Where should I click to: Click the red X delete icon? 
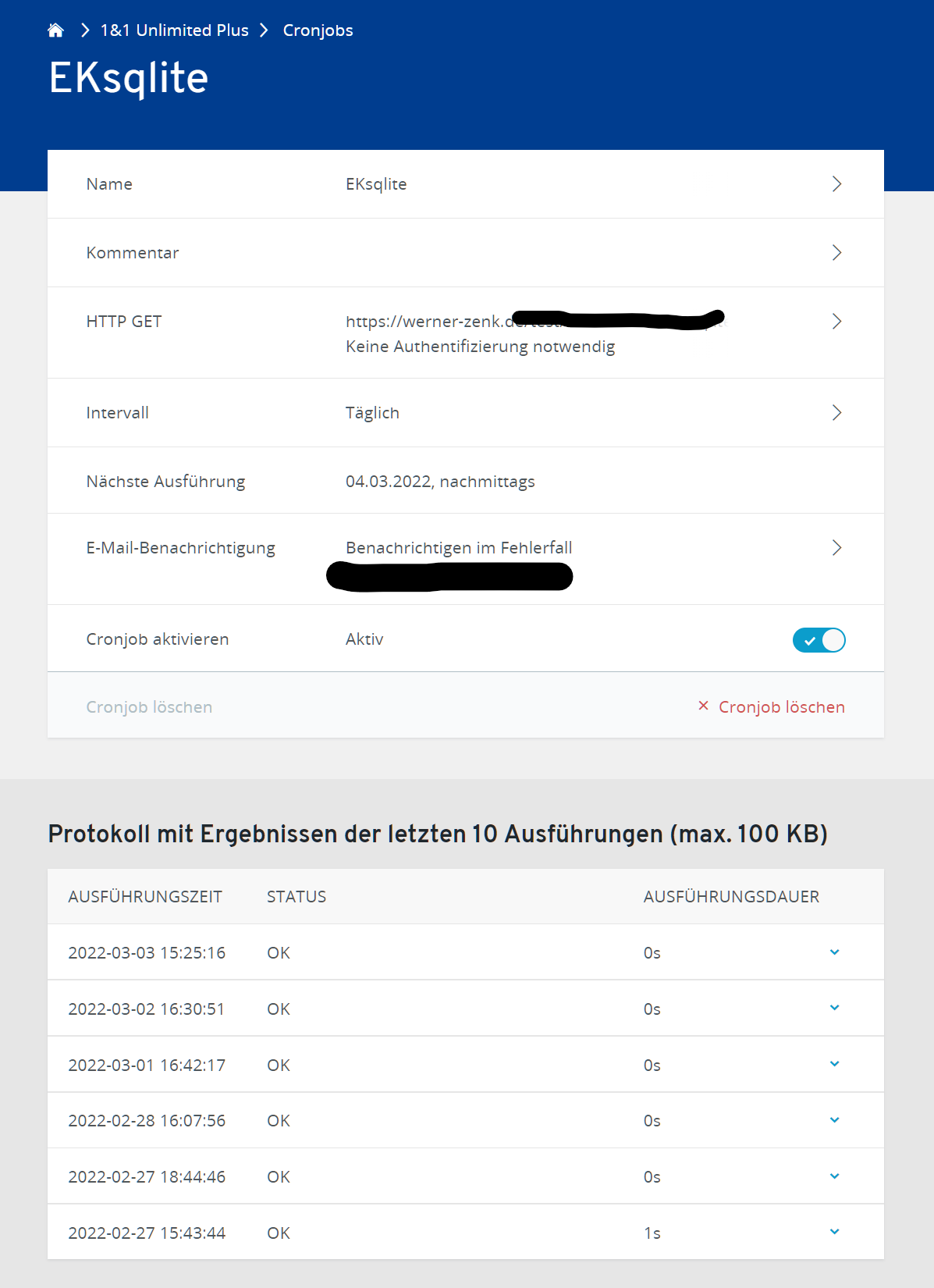(703, 706)
